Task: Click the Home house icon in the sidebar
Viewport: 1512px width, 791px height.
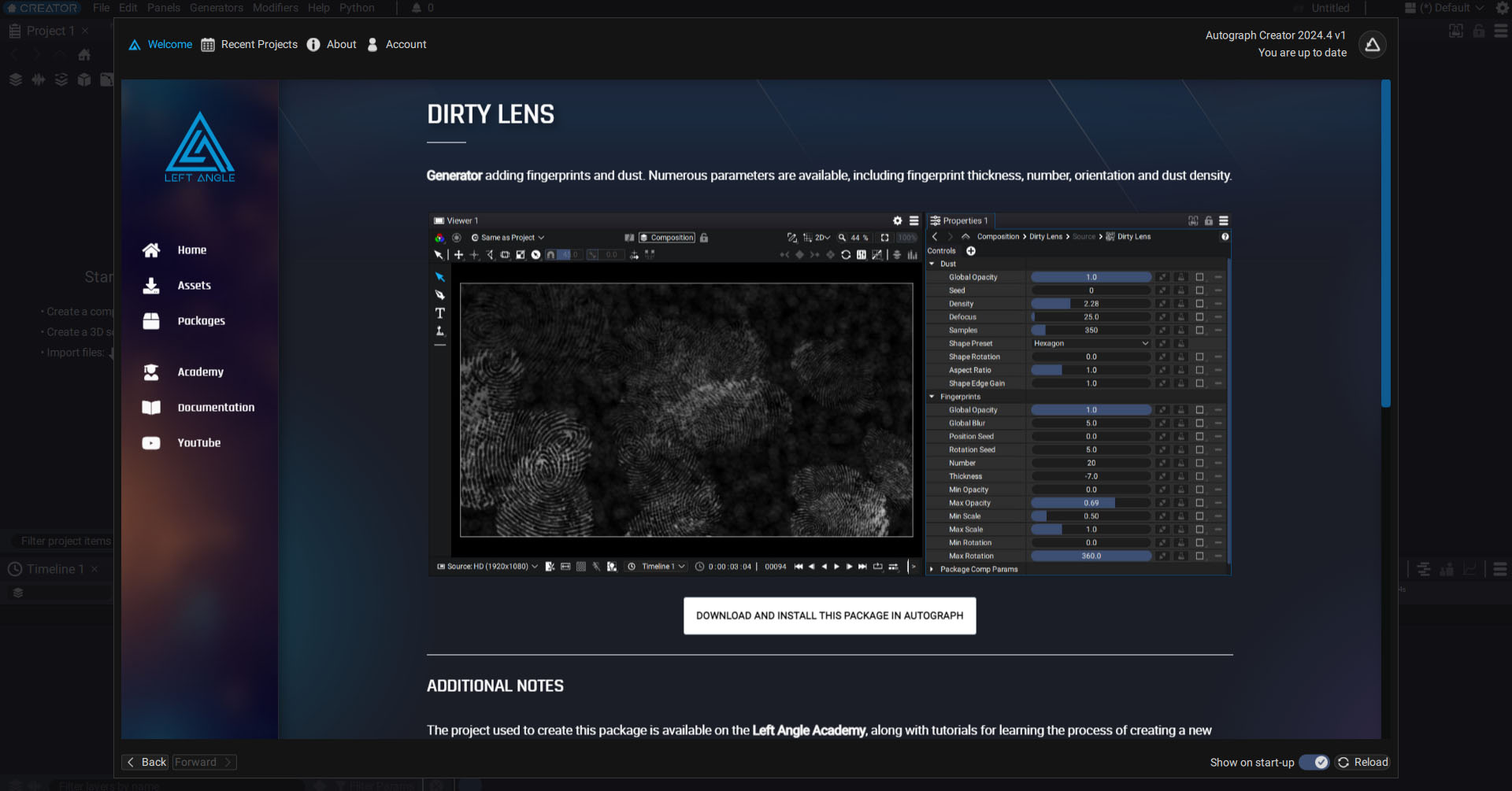Action: [151, 250]
